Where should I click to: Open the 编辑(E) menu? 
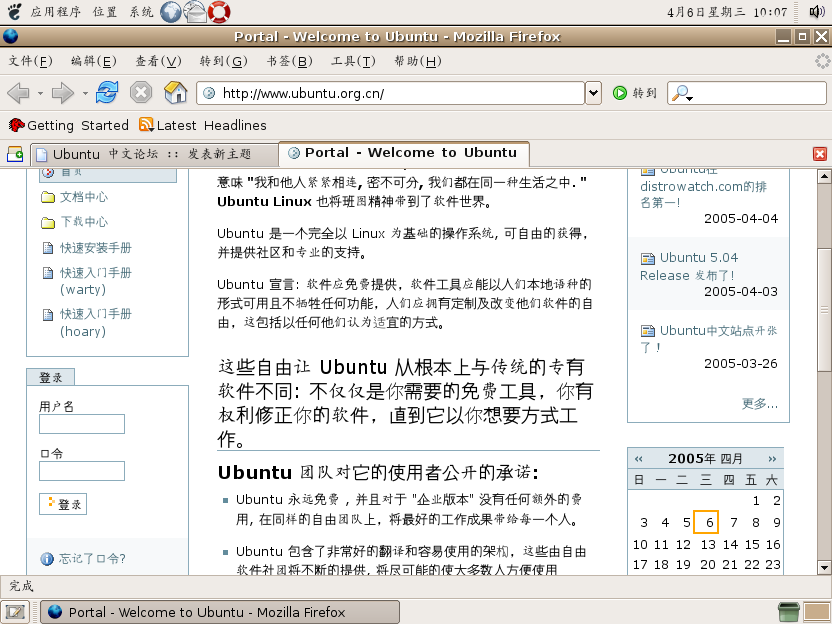point(94,62)
